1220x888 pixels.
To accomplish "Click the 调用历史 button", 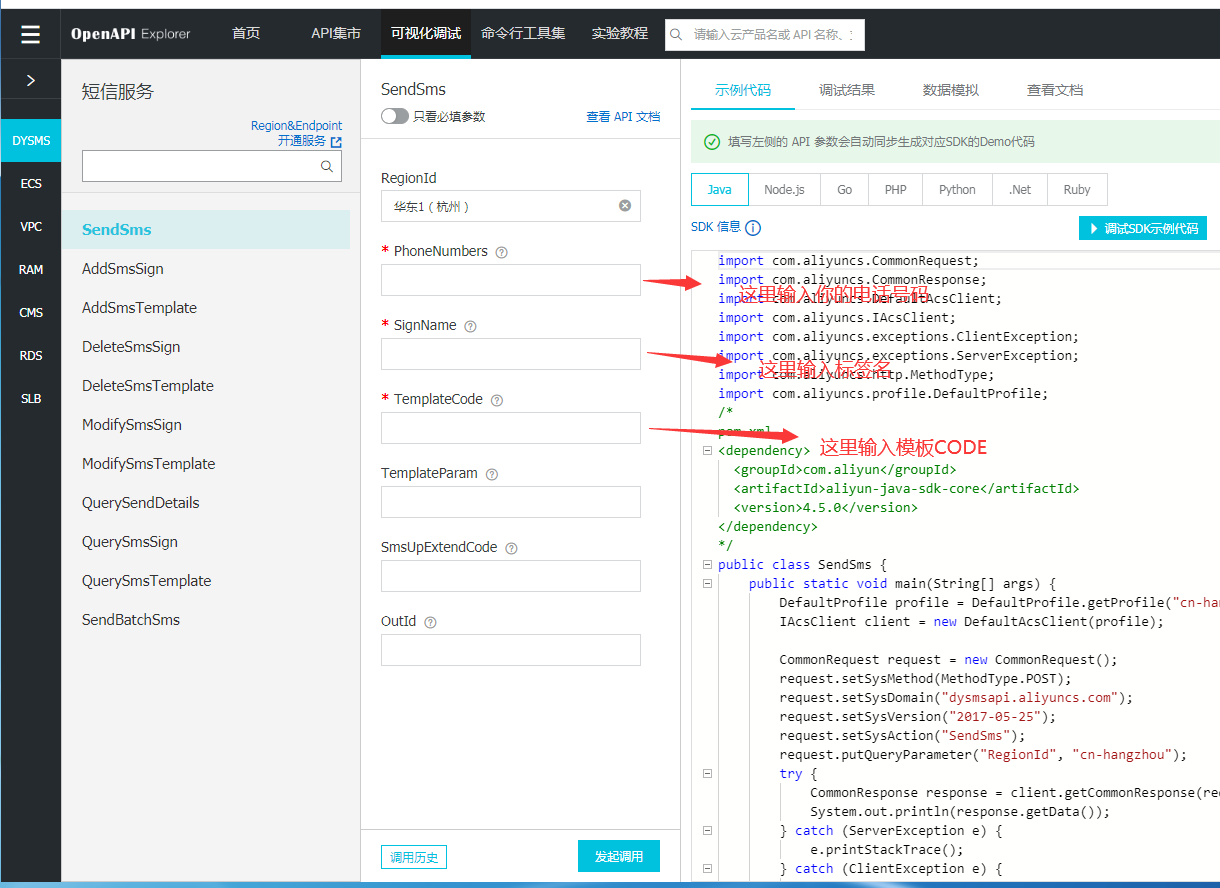I will point(414,857).
